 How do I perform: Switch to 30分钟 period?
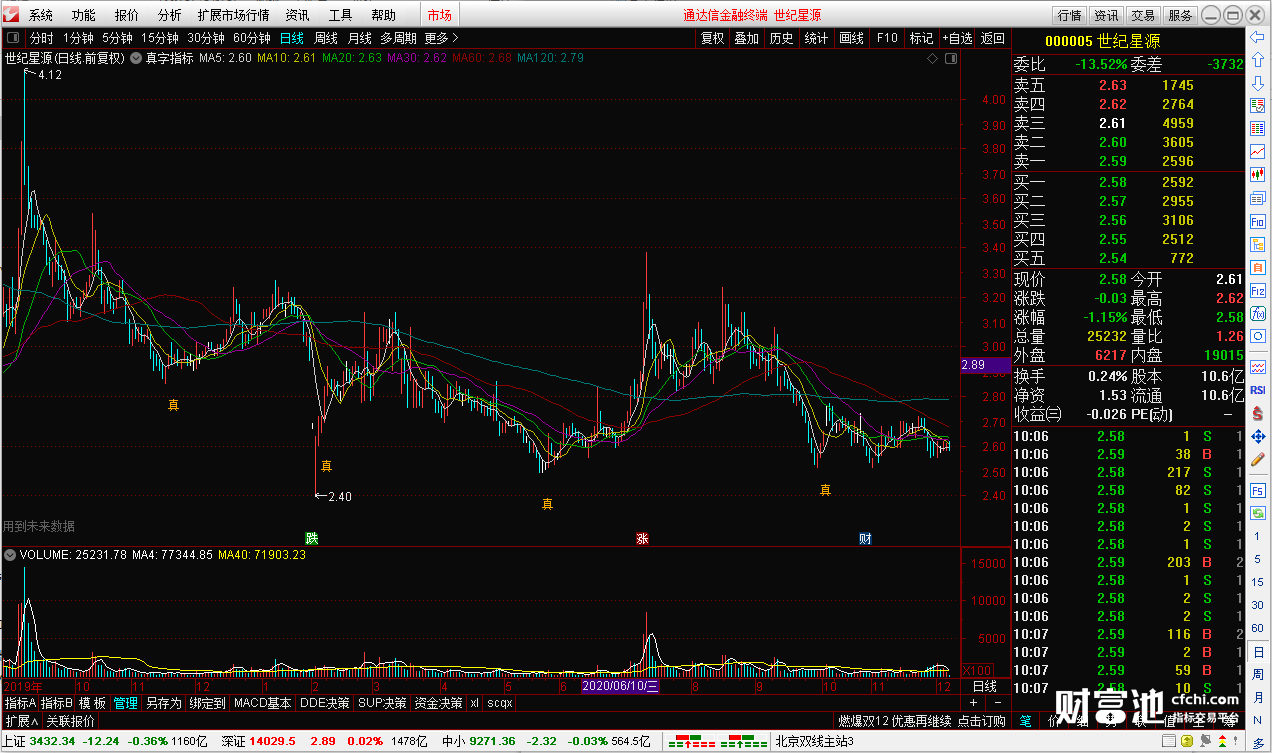(206, 38)
